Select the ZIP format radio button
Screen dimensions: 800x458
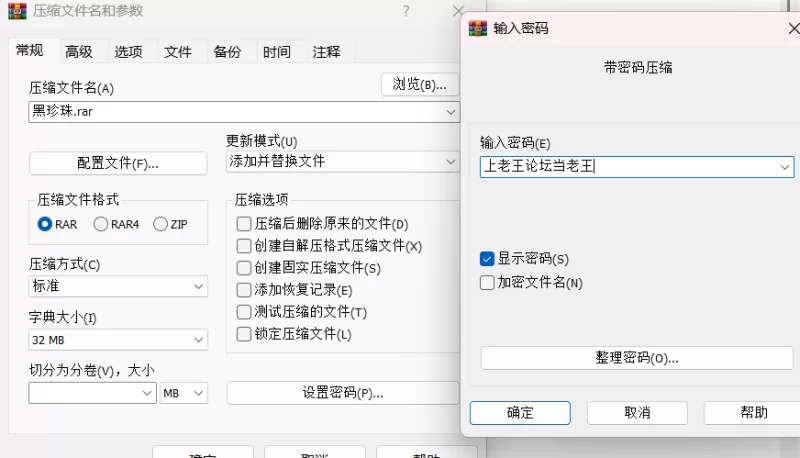tap(160, 224)
